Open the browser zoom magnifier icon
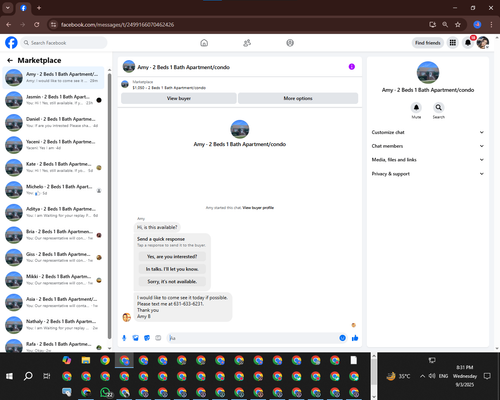This screenshot has height=400, width=500. tap(445, 25)
